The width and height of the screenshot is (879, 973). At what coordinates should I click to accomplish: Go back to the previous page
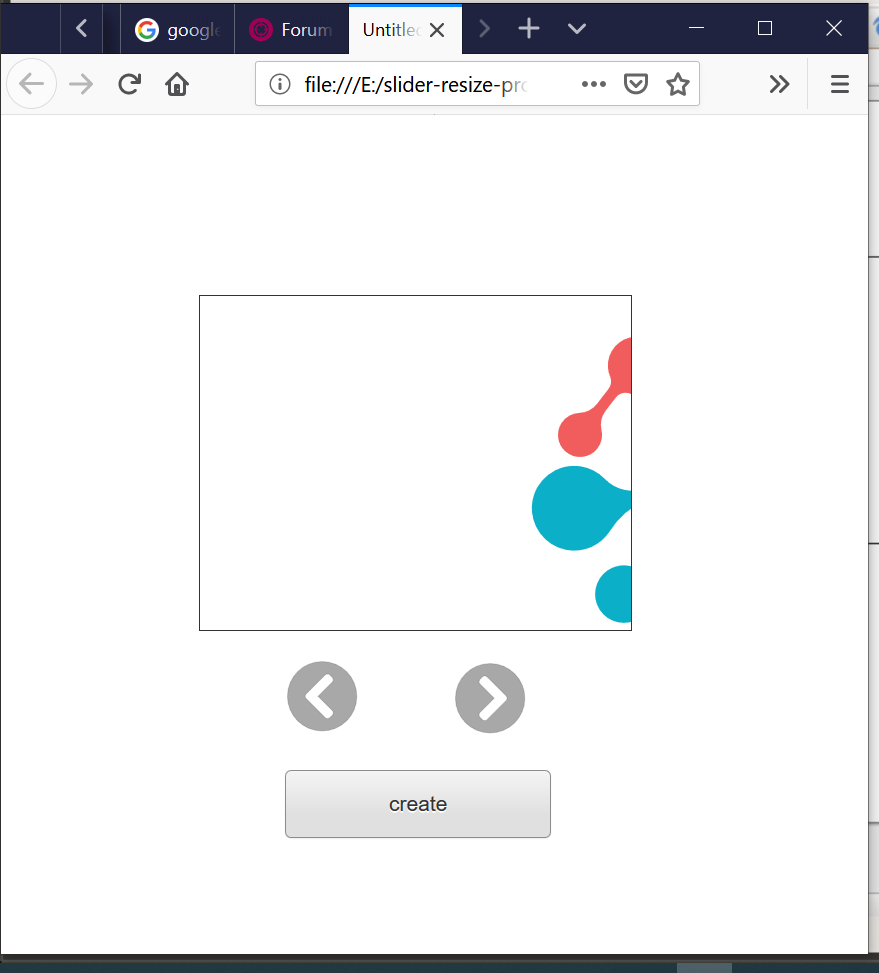click(x=31, y=84)
